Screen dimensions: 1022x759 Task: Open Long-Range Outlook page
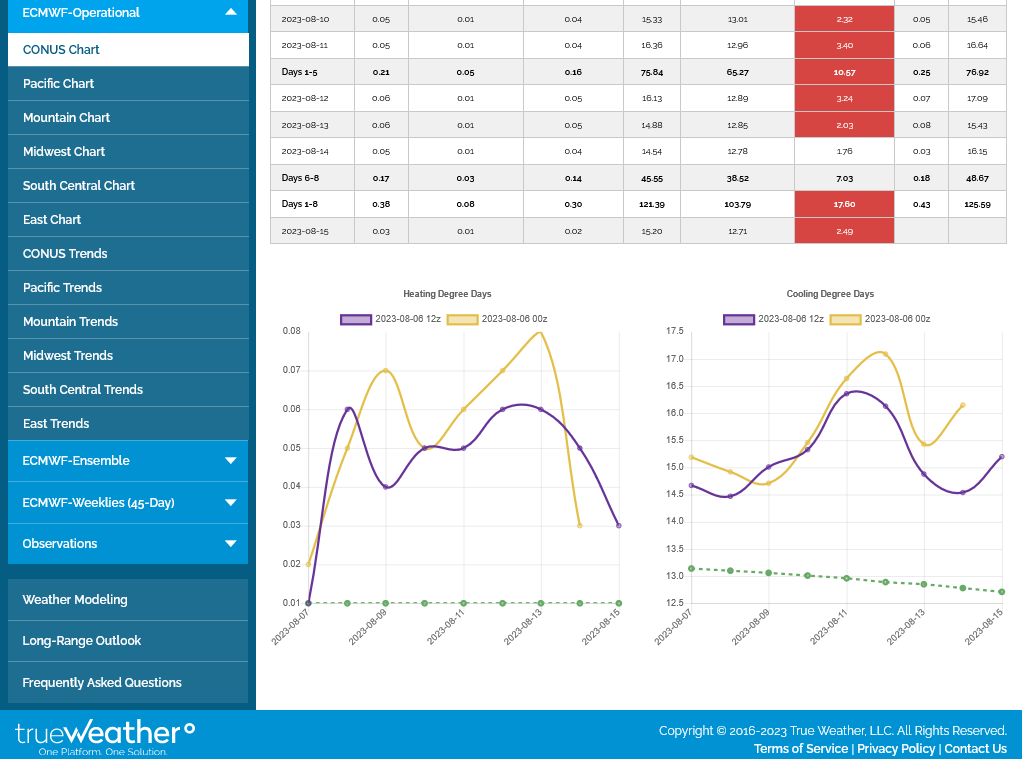pyautogui.click(x=82, y=641)
